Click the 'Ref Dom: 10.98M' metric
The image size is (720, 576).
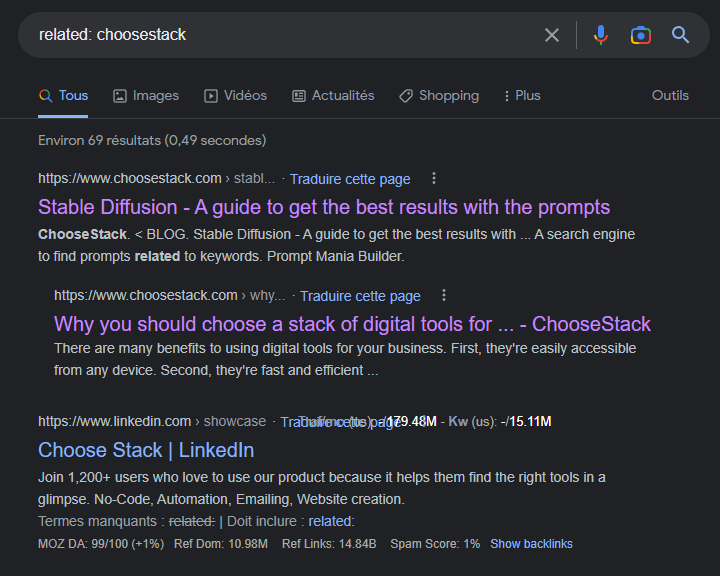[221, 544]
